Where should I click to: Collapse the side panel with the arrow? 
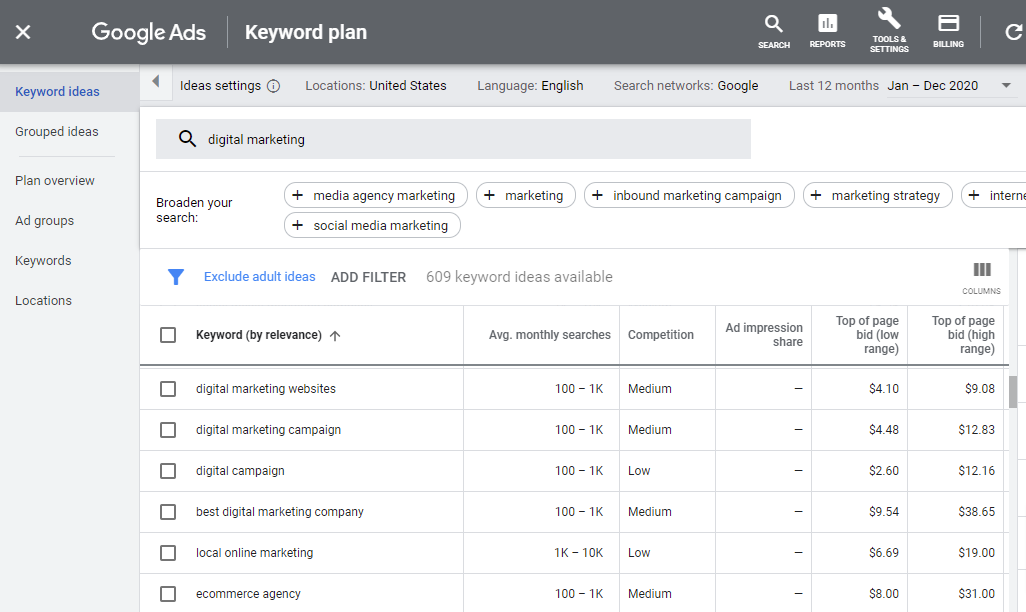pos(156,81)
